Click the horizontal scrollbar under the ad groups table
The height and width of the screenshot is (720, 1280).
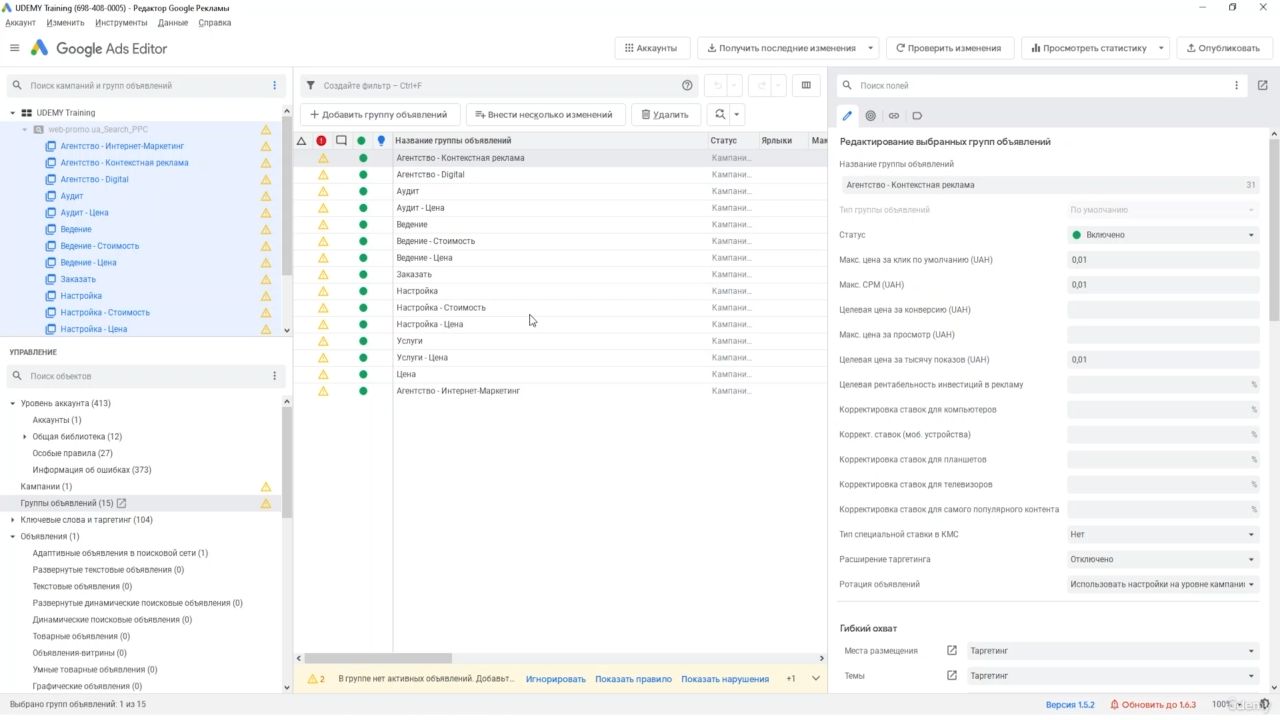pyautogui.click(x=378, y=658)
